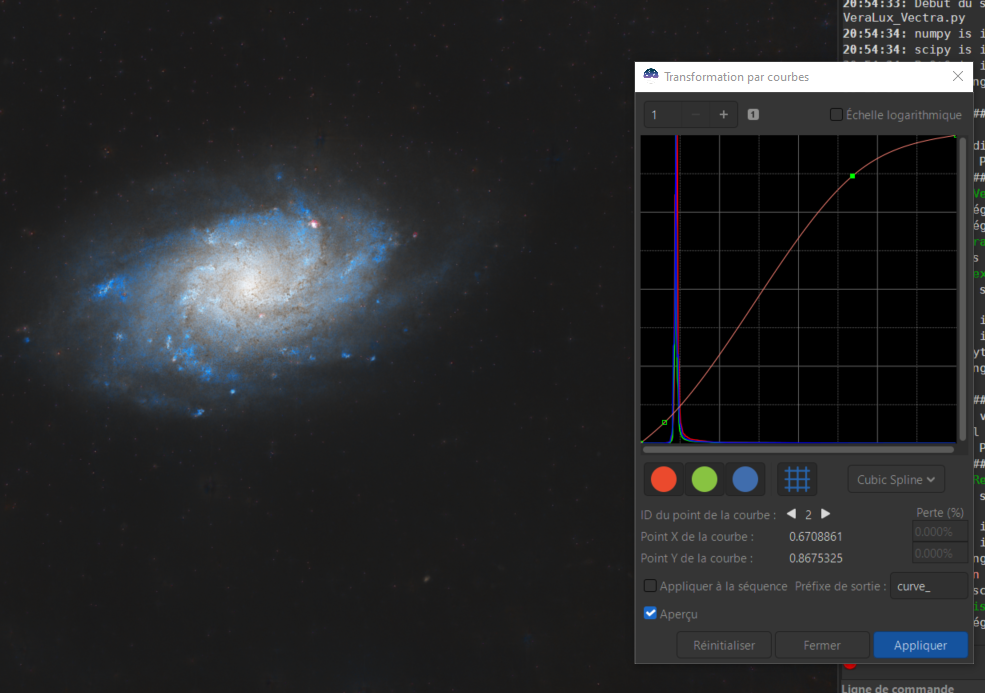The height and width of the screenshot is (693, 985).
Task: Go to next curve point ID
Action: (x=825, y=514)
